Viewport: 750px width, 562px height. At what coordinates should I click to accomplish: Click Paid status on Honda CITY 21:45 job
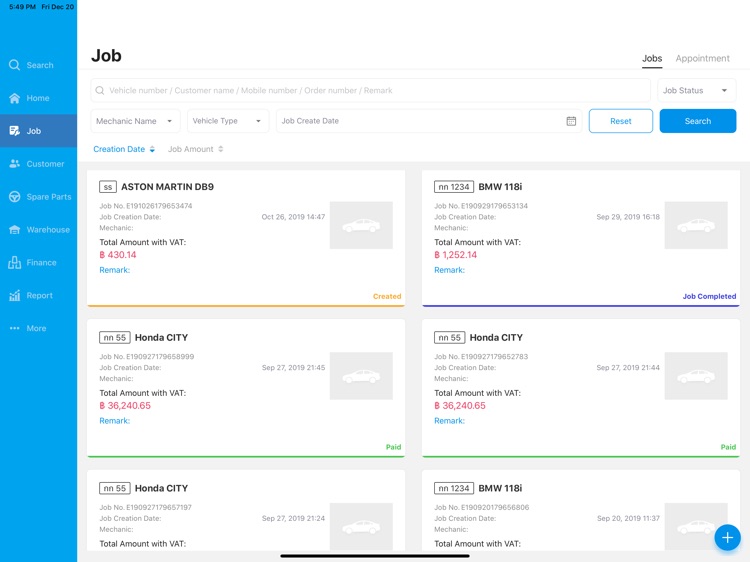coord(393,447)
